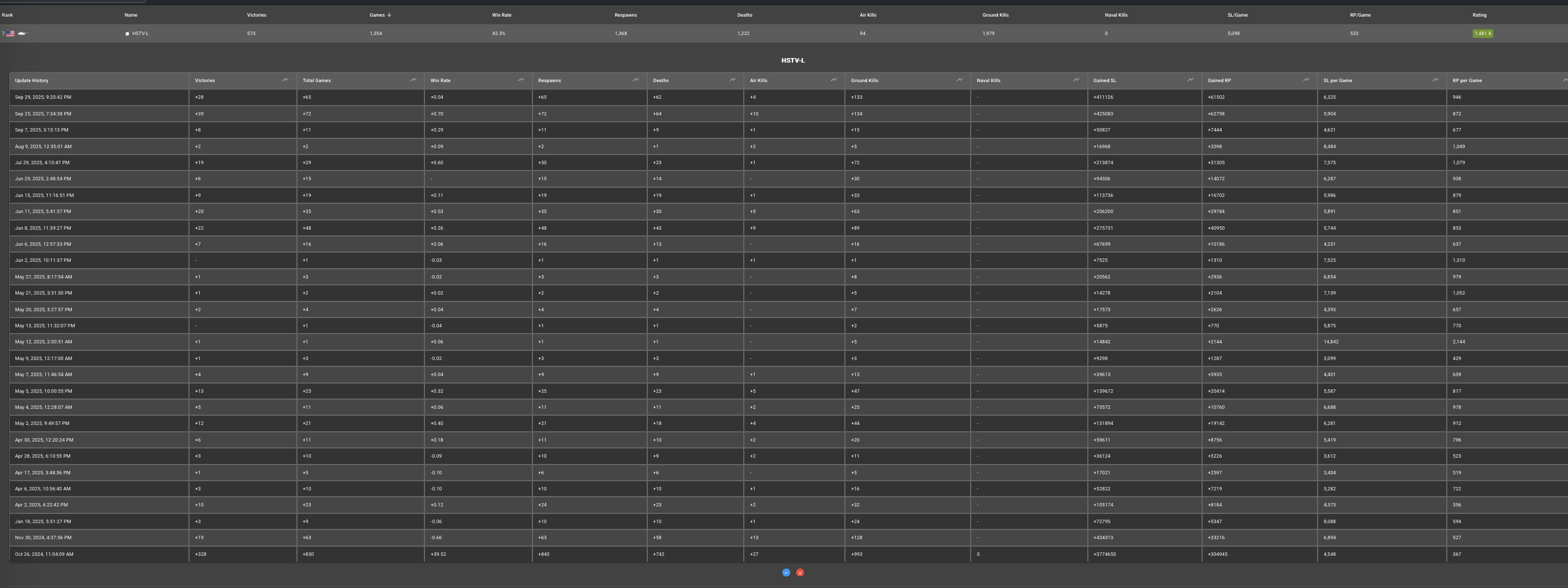1568x588 pixels.
Task: Open the SL per Game chart icon
Action: click(1435, 80)
